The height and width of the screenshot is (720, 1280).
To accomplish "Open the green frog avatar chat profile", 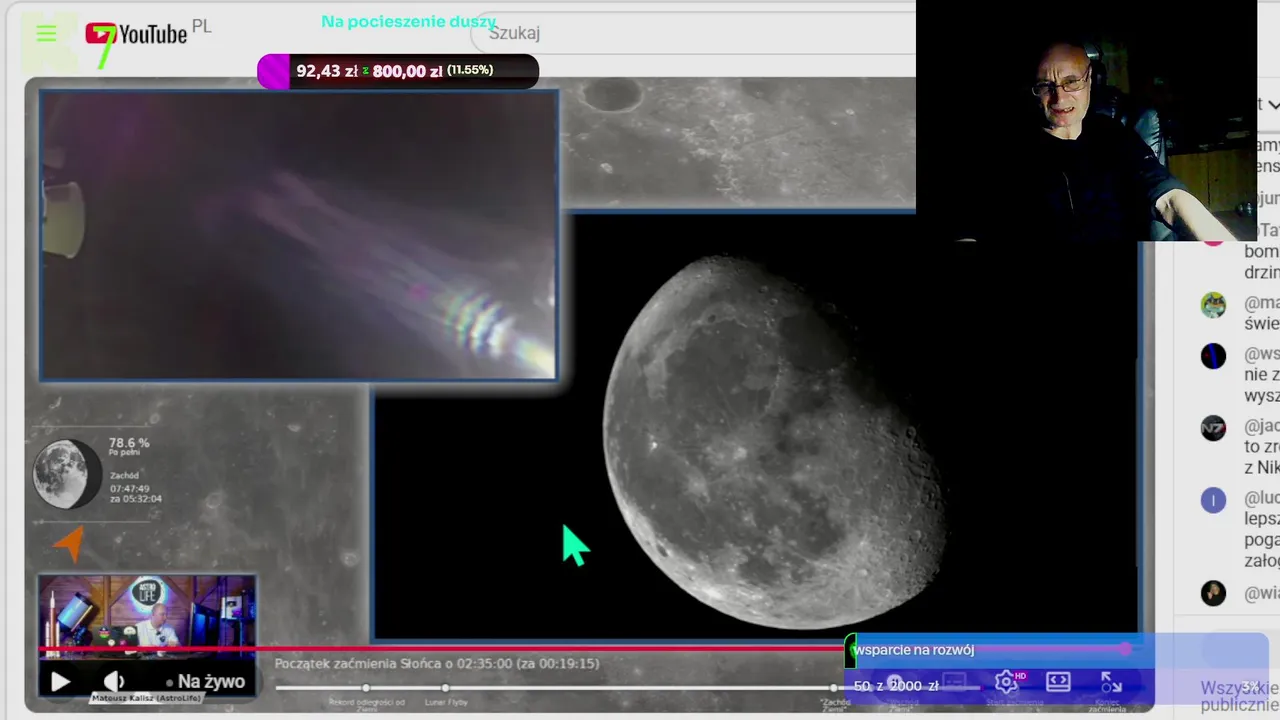I will pos(1213,305).
